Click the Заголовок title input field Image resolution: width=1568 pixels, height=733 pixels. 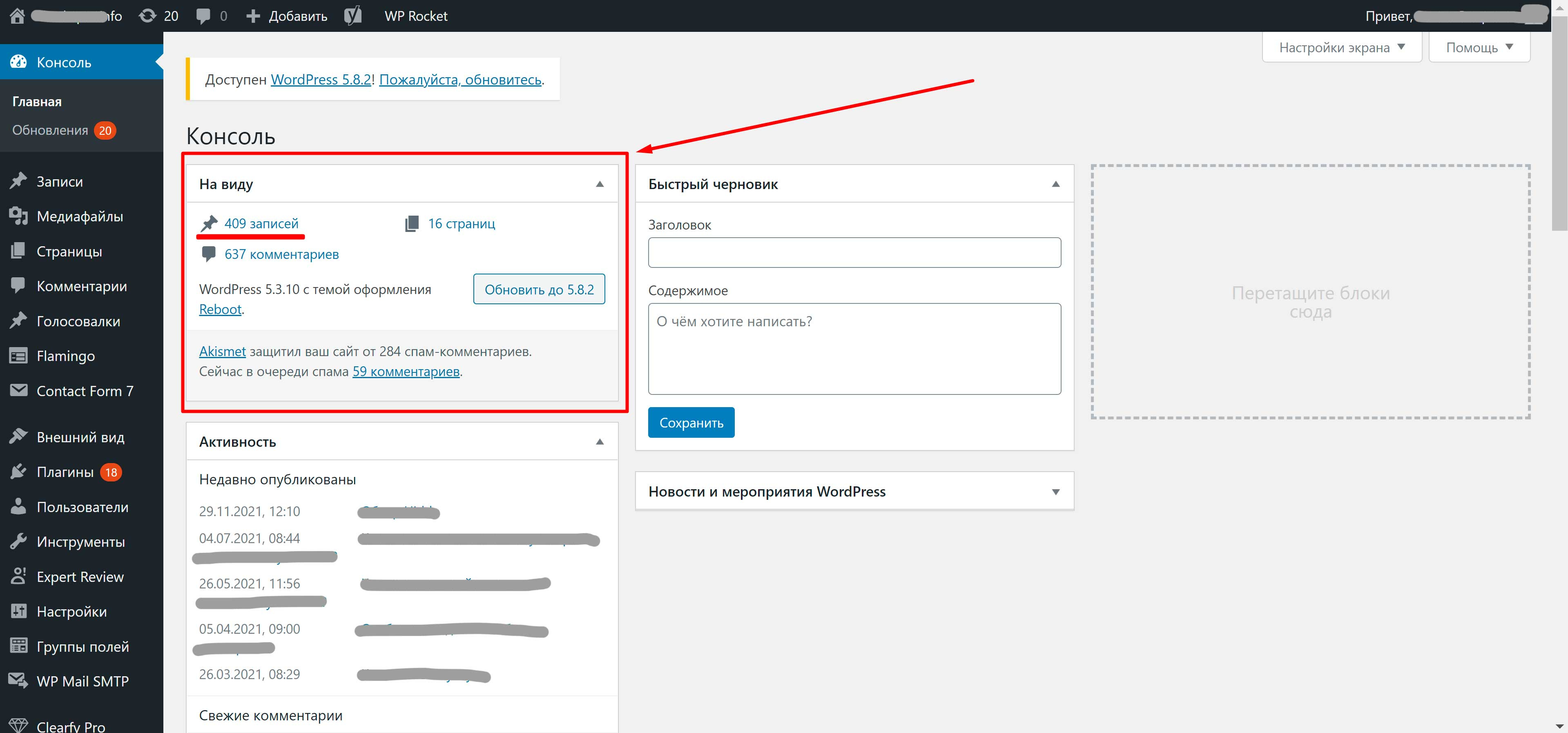(854, 253)
